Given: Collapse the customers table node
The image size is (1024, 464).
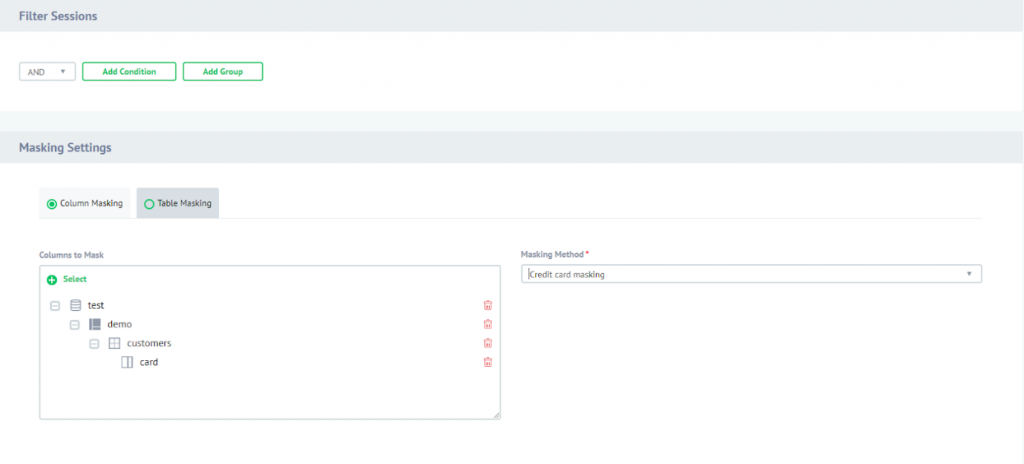Looking at the screenshot, I should point(95,343).
